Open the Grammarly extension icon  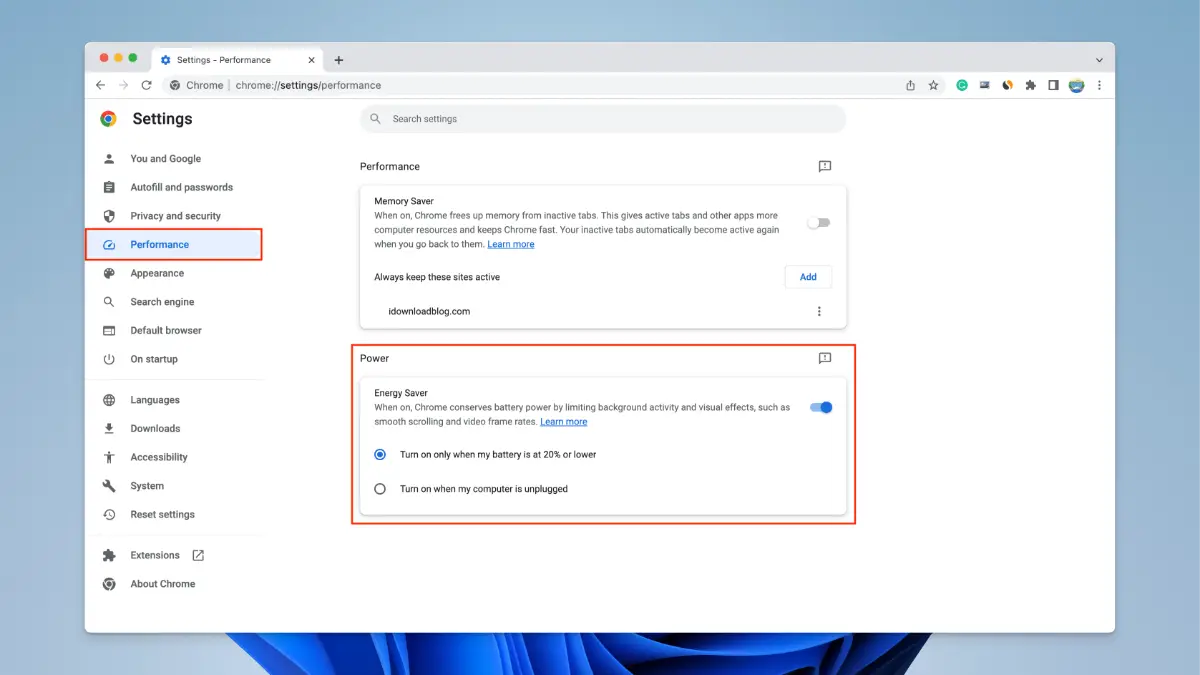click(x=962, y=85)
